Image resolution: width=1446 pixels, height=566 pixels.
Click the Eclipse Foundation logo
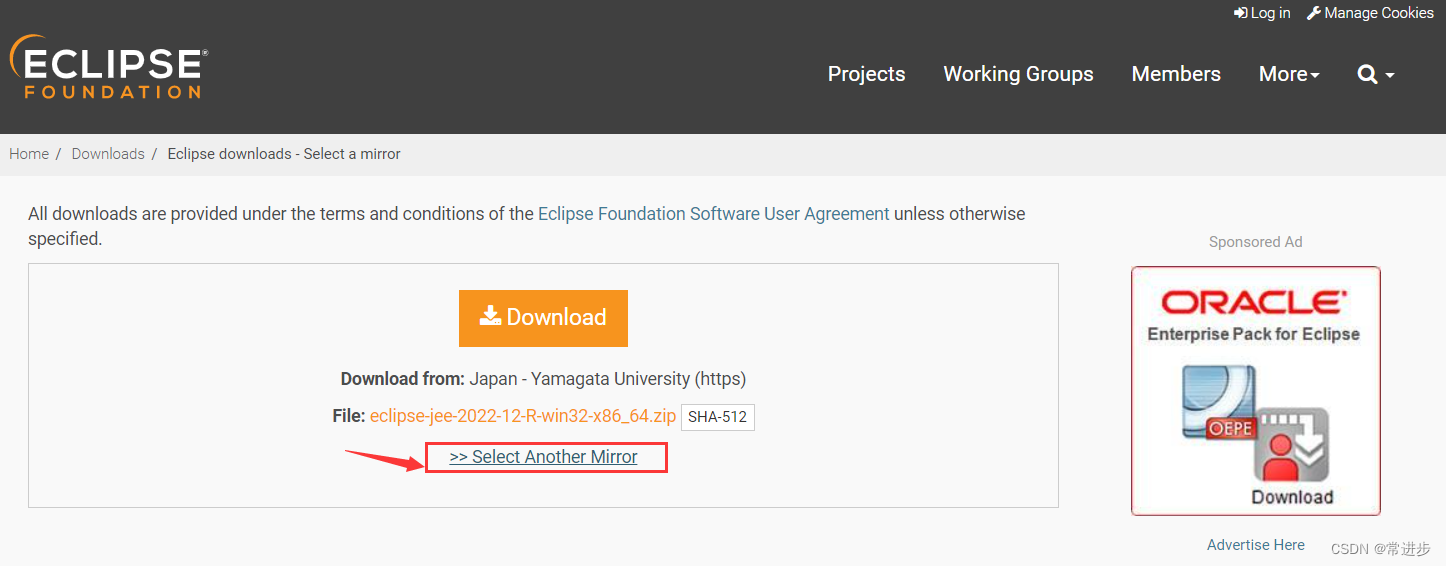click(x=108, y=67)
